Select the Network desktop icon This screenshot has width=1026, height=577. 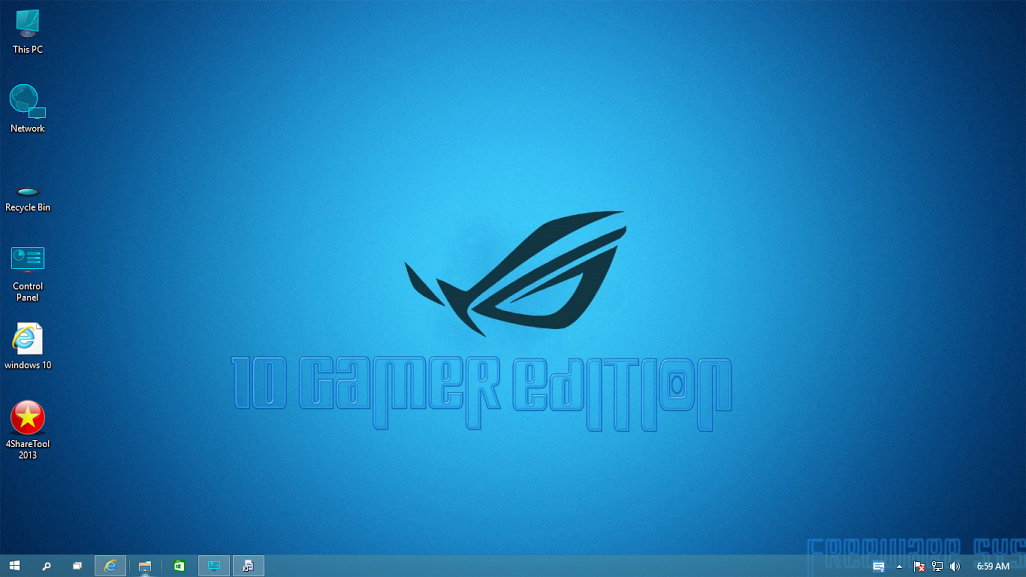pyautogui.click(x=27, y=109)
